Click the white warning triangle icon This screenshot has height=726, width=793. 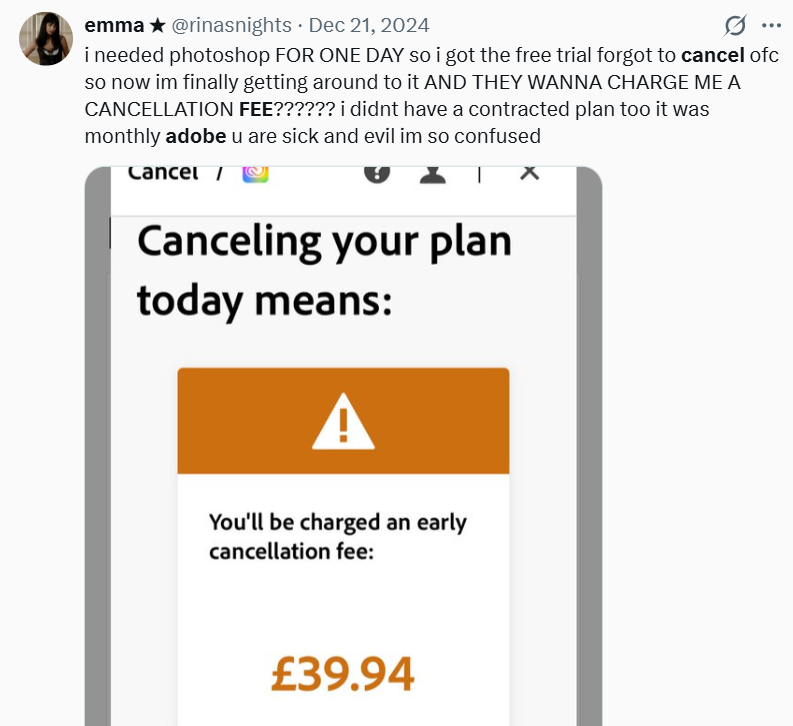(x=343, y=421)
